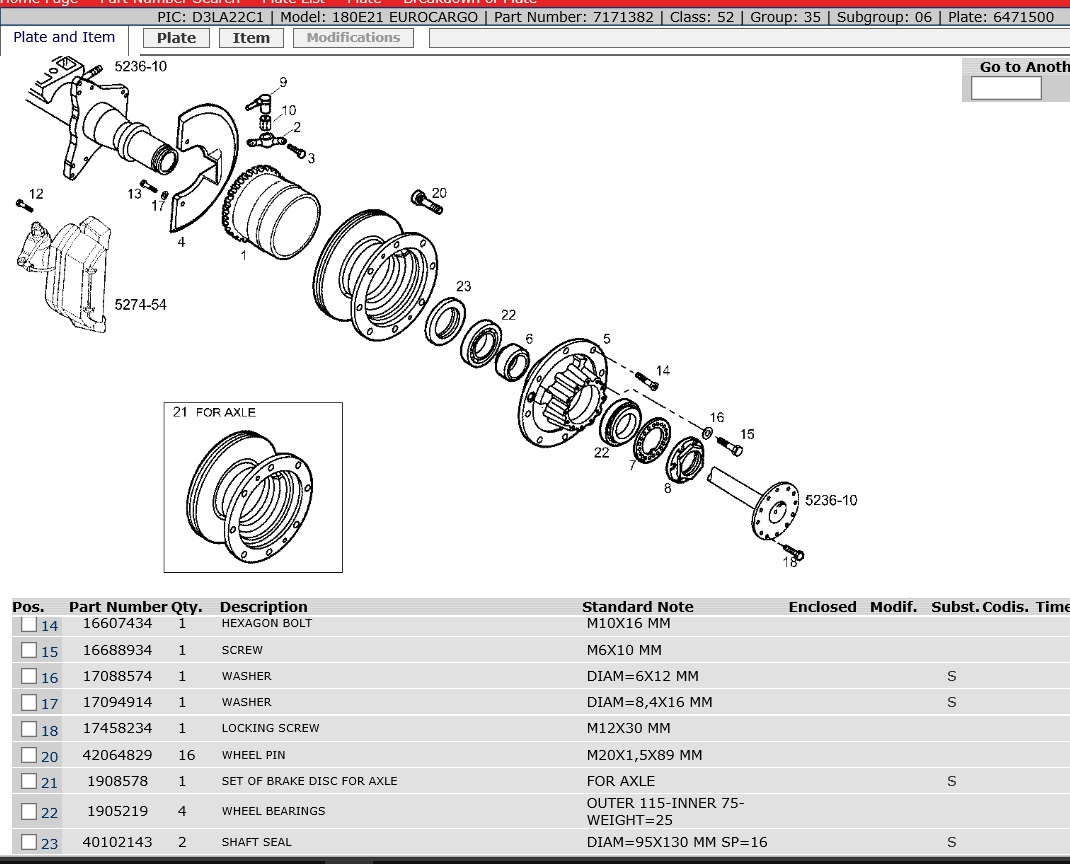Viewport: 1070px width, 864px height.
Task: Click the Part Number column header
Action: pyautogui.click(x=117, y=607)
